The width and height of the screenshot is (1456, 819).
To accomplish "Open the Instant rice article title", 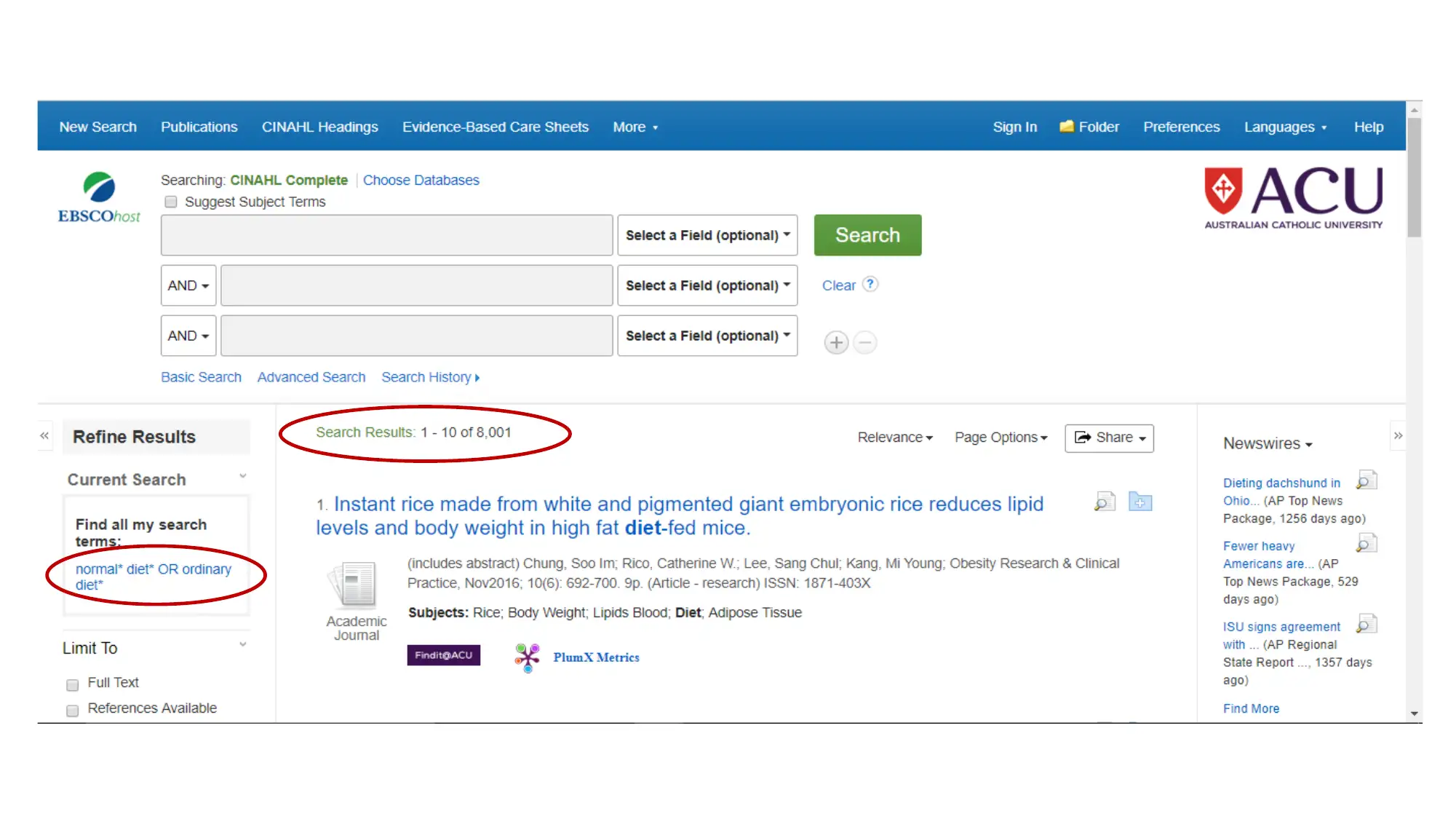I will coord(680,515).
